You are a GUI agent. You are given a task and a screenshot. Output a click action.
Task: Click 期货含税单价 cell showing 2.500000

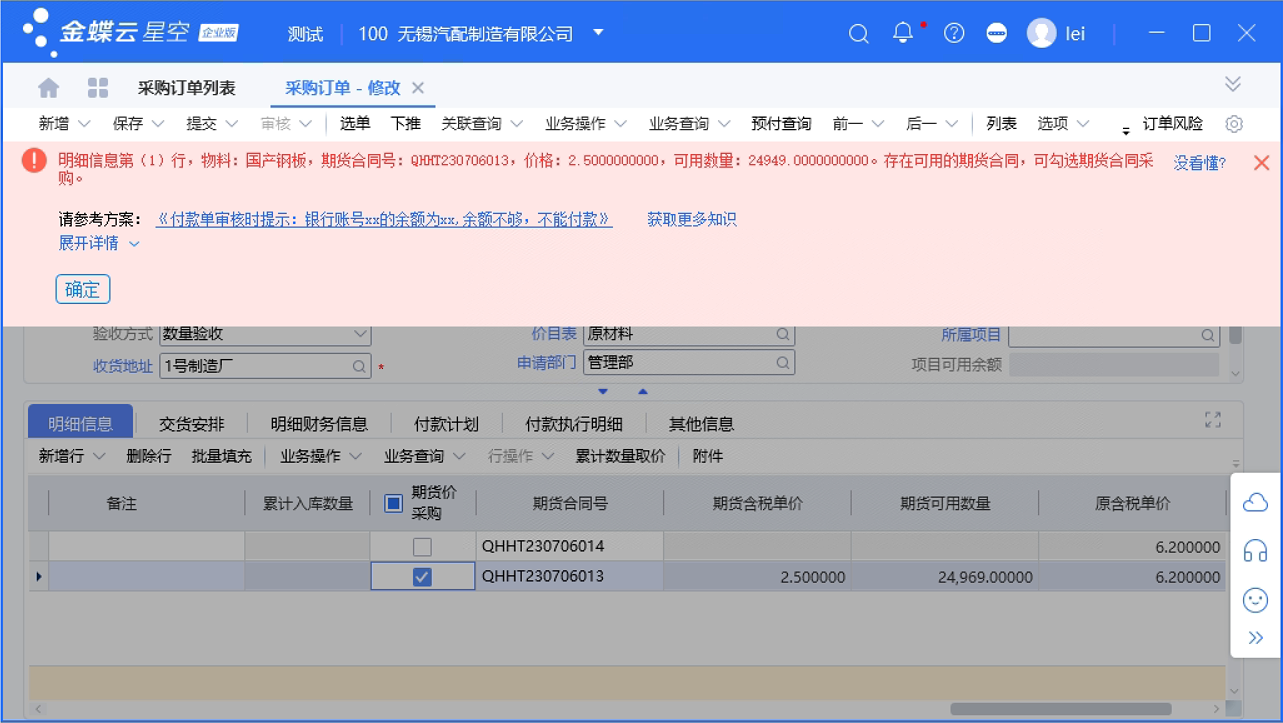757,577
